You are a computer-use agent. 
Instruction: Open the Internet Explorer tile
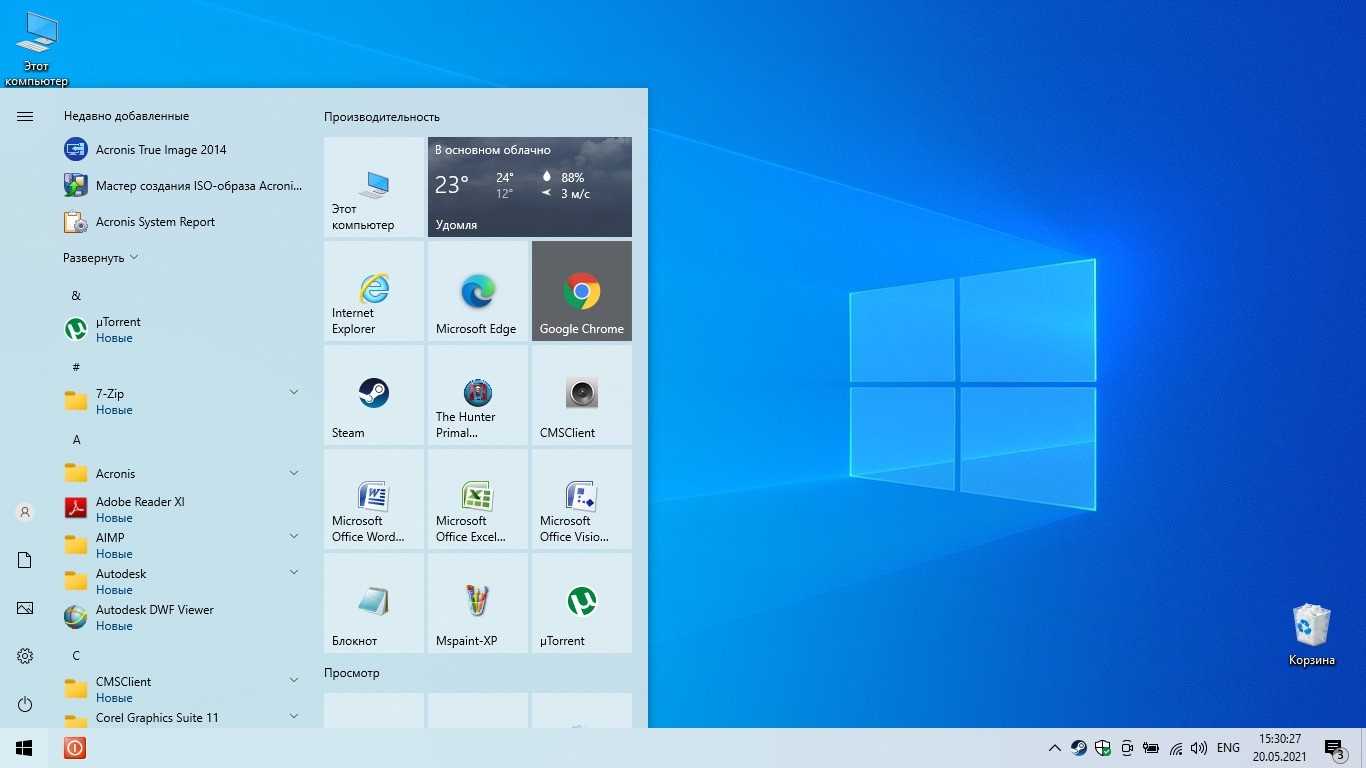[x=374, y=291]
